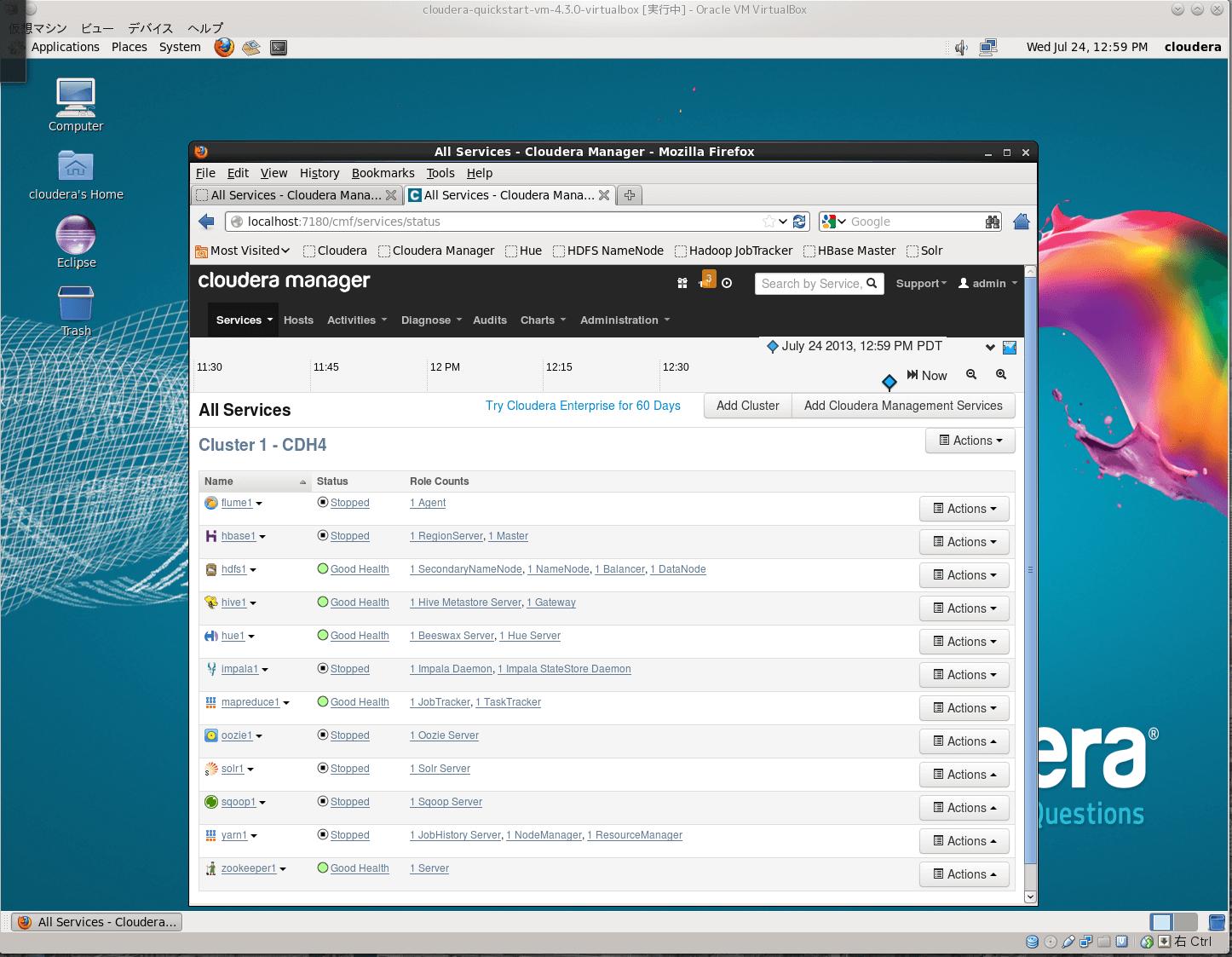Zoom in the timeline with the plus magnifier
Image resolution: width=1232 pixels, height=957 pixels.
click(1001, 374)
